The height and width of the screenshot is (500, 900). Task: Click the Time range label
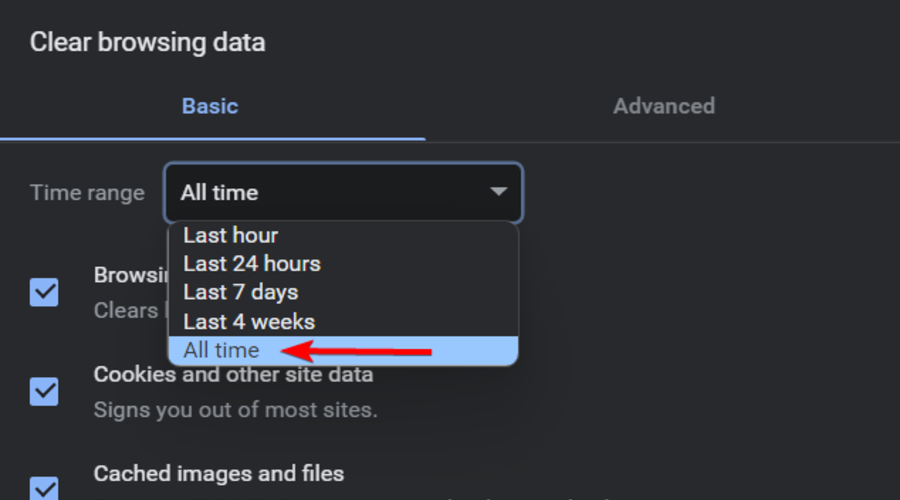[87, 193]
